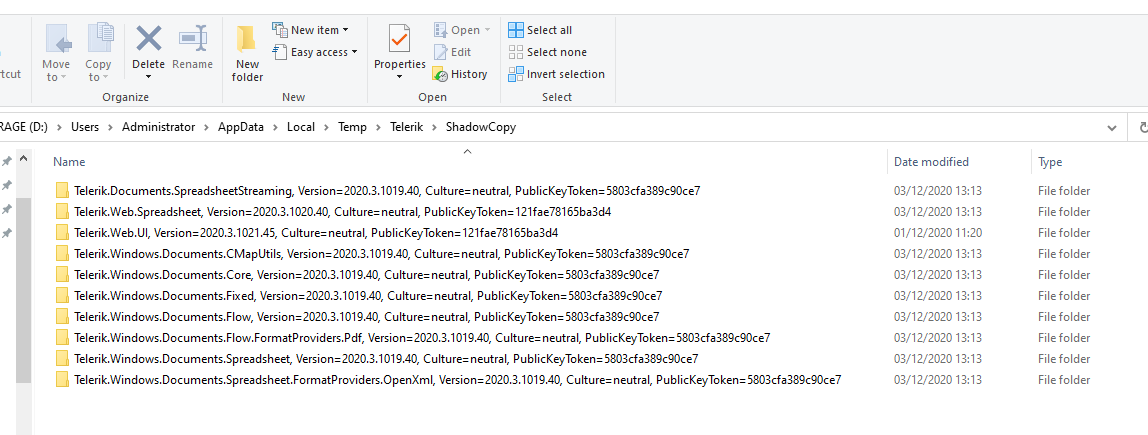1148x435 pixels.
Task: Open the Easy access dropdown
Action: (x=315, y=52)
